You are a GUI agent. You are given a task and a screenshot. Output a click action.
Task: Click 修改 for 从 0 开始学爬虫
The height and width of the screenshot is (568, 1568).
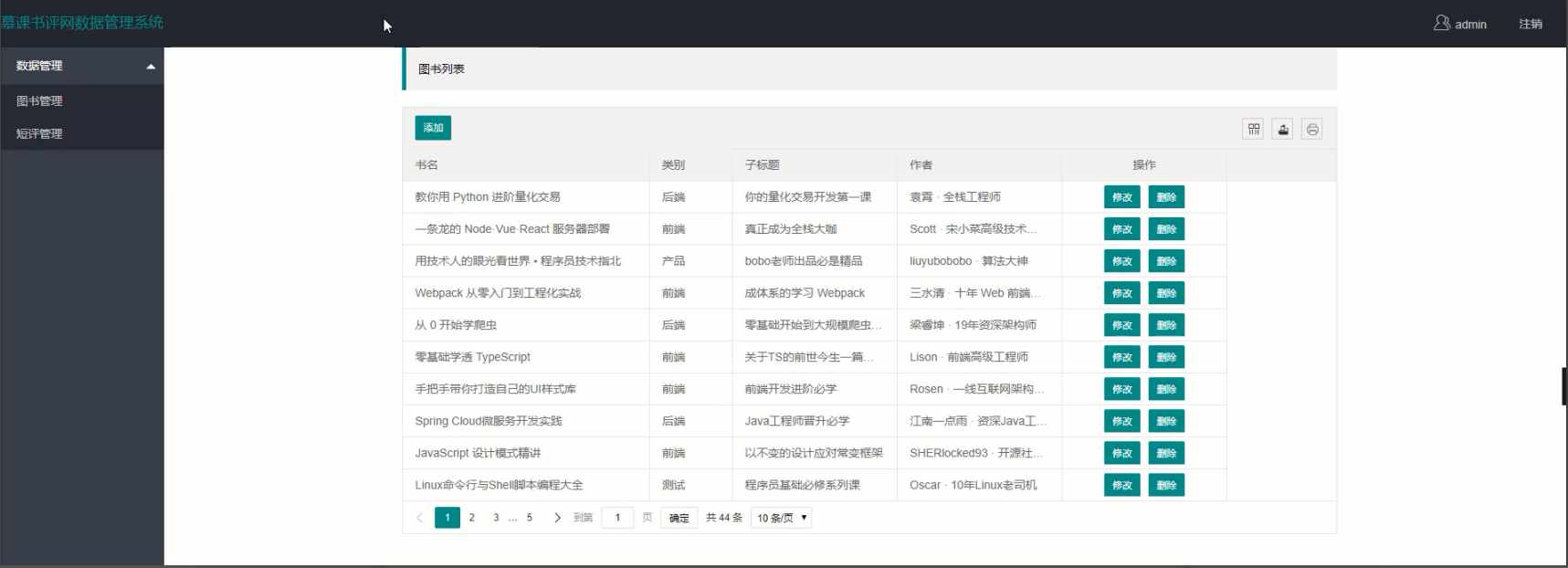pyautogui.click(x=1122, y=325)
